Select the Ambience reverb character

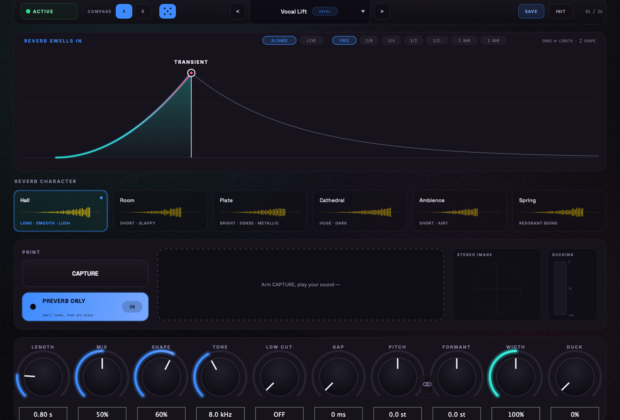459,211
